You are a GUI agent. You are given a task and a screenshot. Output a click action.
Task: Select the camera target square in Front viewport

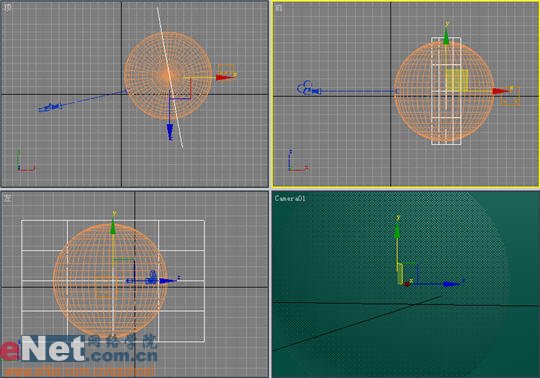pyautogui.click(x=397, y=91)
